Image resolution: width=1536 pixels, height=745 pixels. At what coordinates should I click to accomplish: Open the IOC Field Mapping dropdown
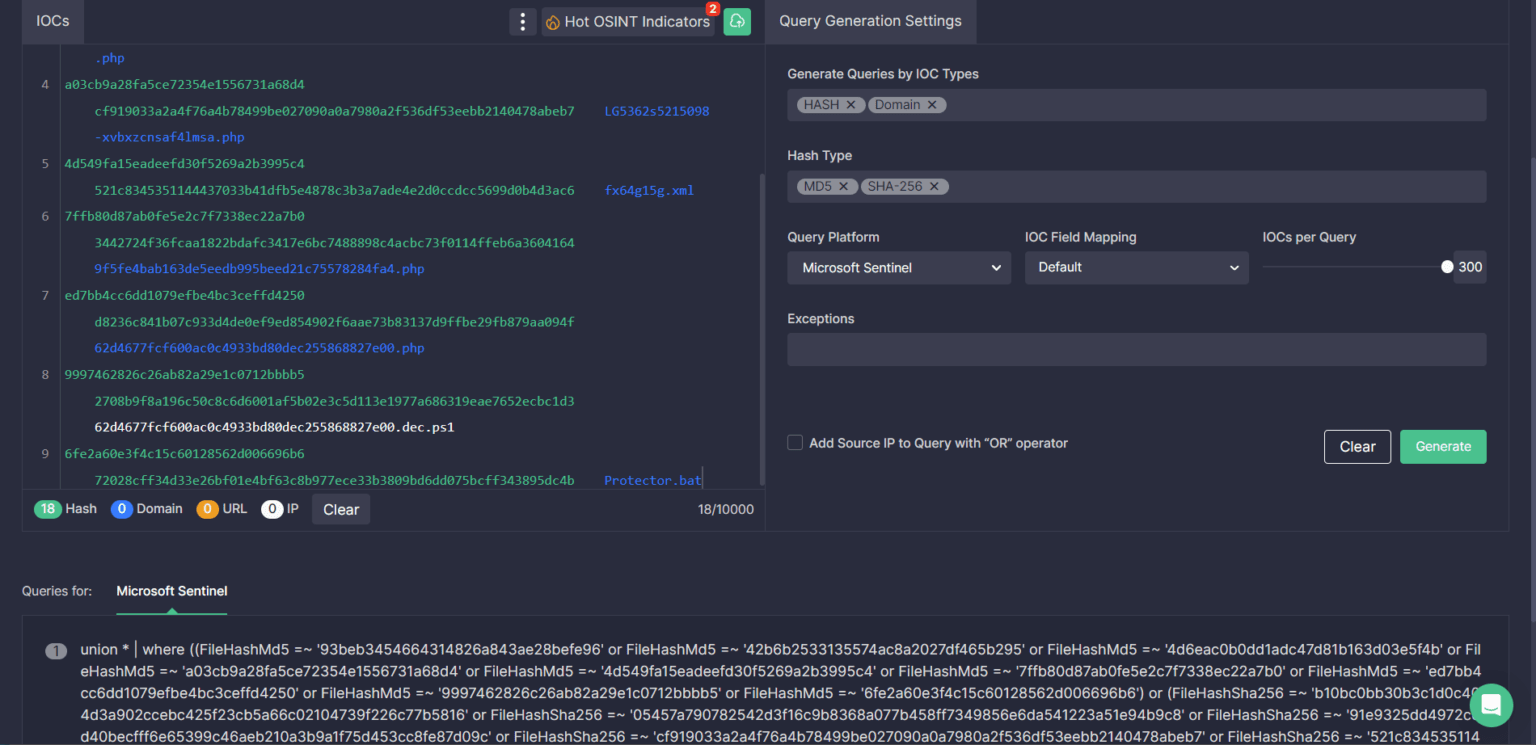pos(1136,267)
